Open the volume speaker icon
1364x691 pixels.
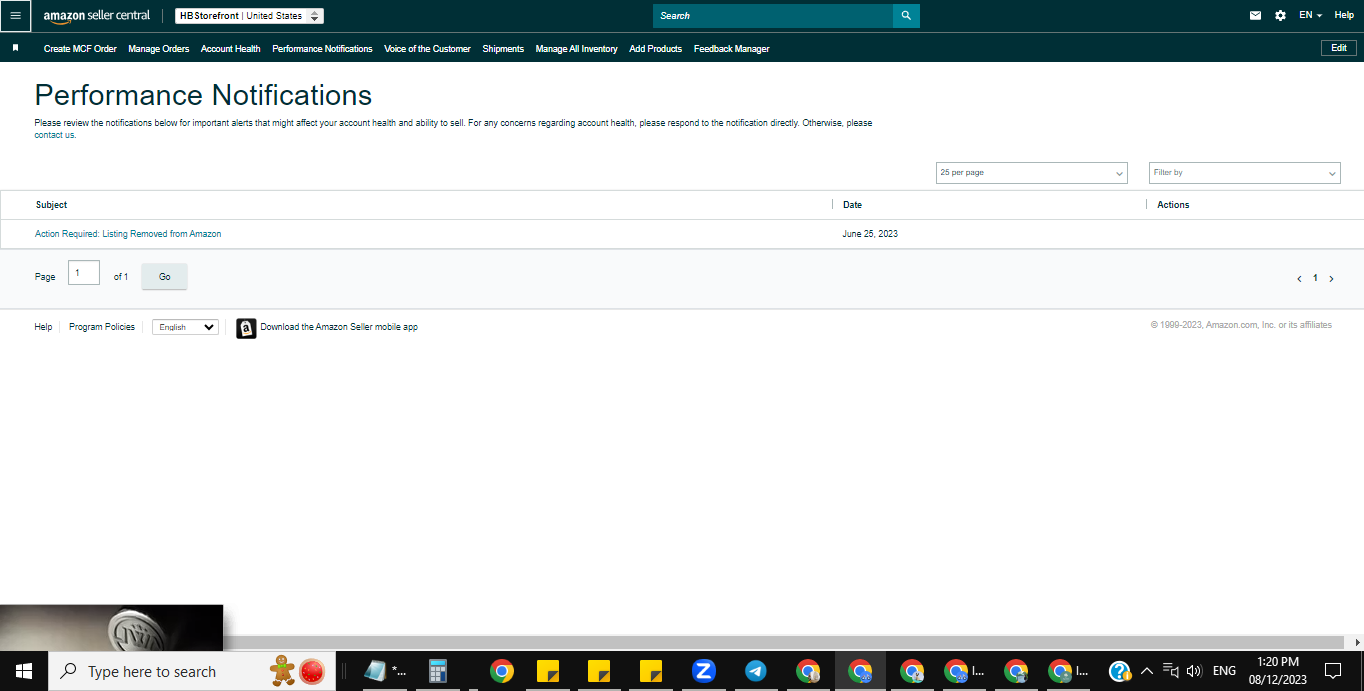point(1194,671)
